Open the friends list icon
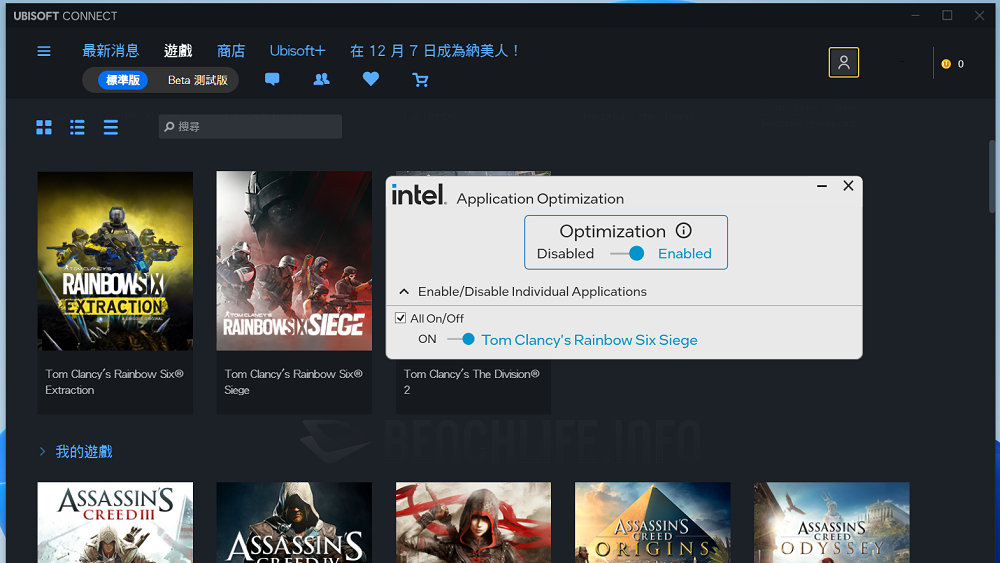Viewport: 1000px width, 563px height. click(x=321, y=79)
